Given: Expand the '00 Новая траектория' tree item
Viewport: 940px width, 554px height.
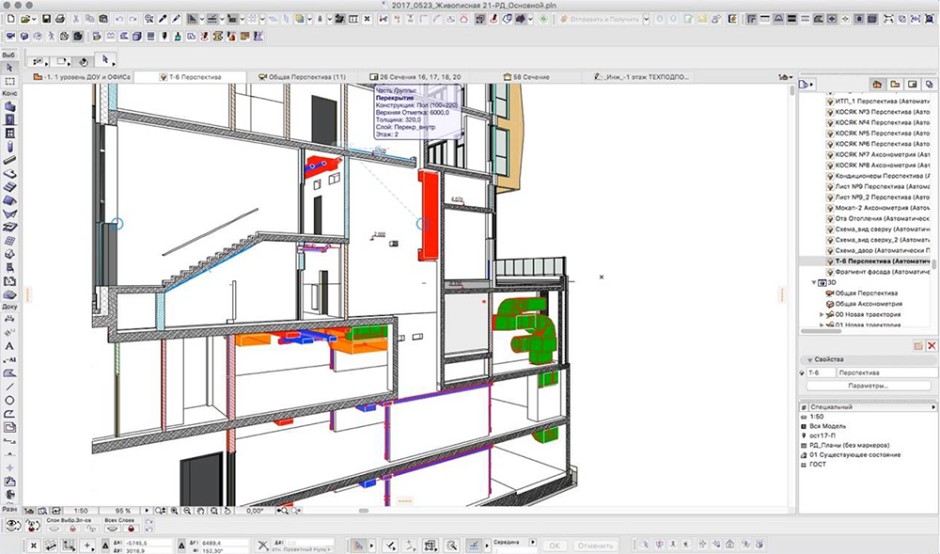Looking at the screenshot, I should pyautogui.click(x=822, y=314).
